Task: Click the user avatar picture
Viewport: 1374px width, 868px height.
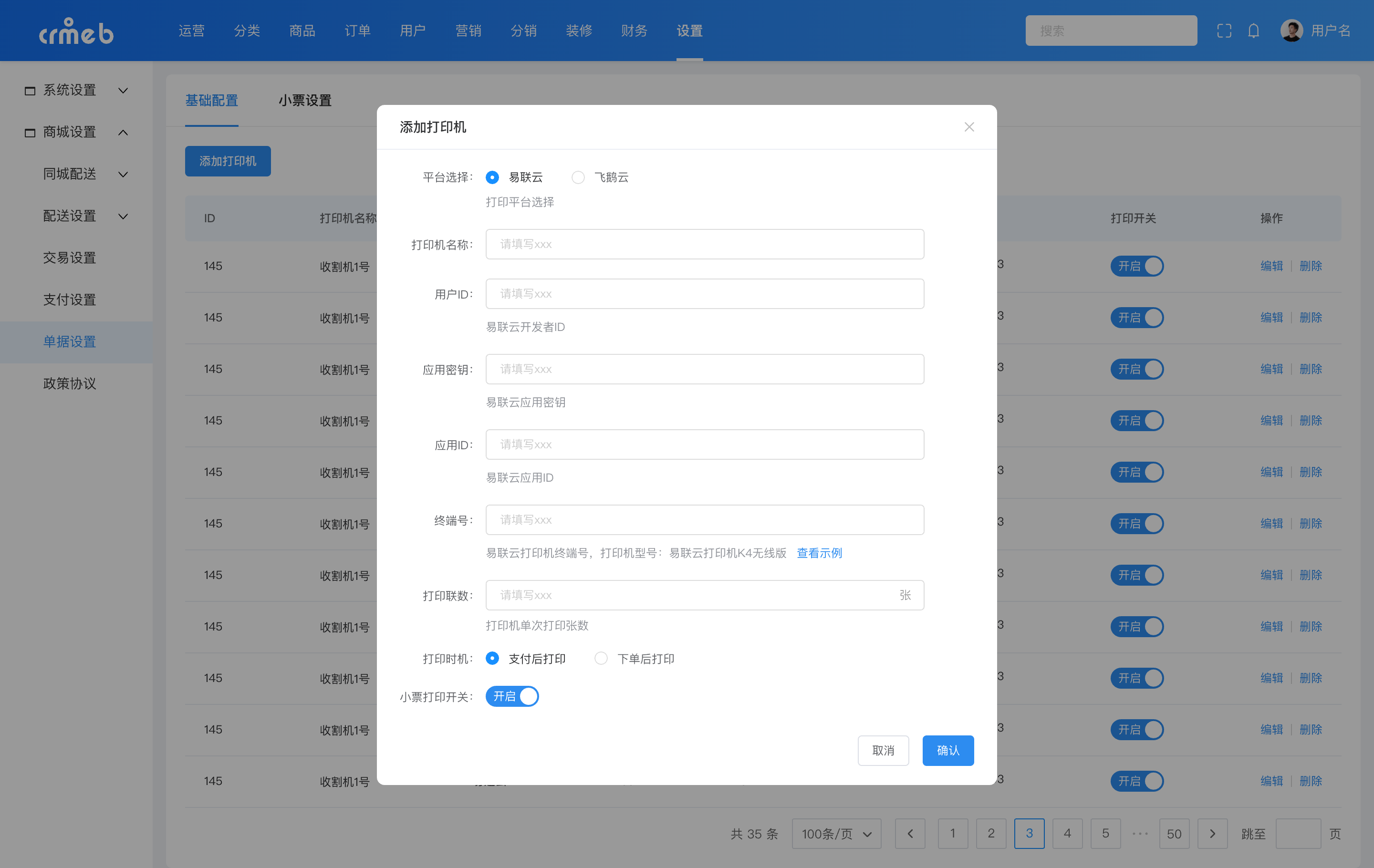Action: point(1291,31)
